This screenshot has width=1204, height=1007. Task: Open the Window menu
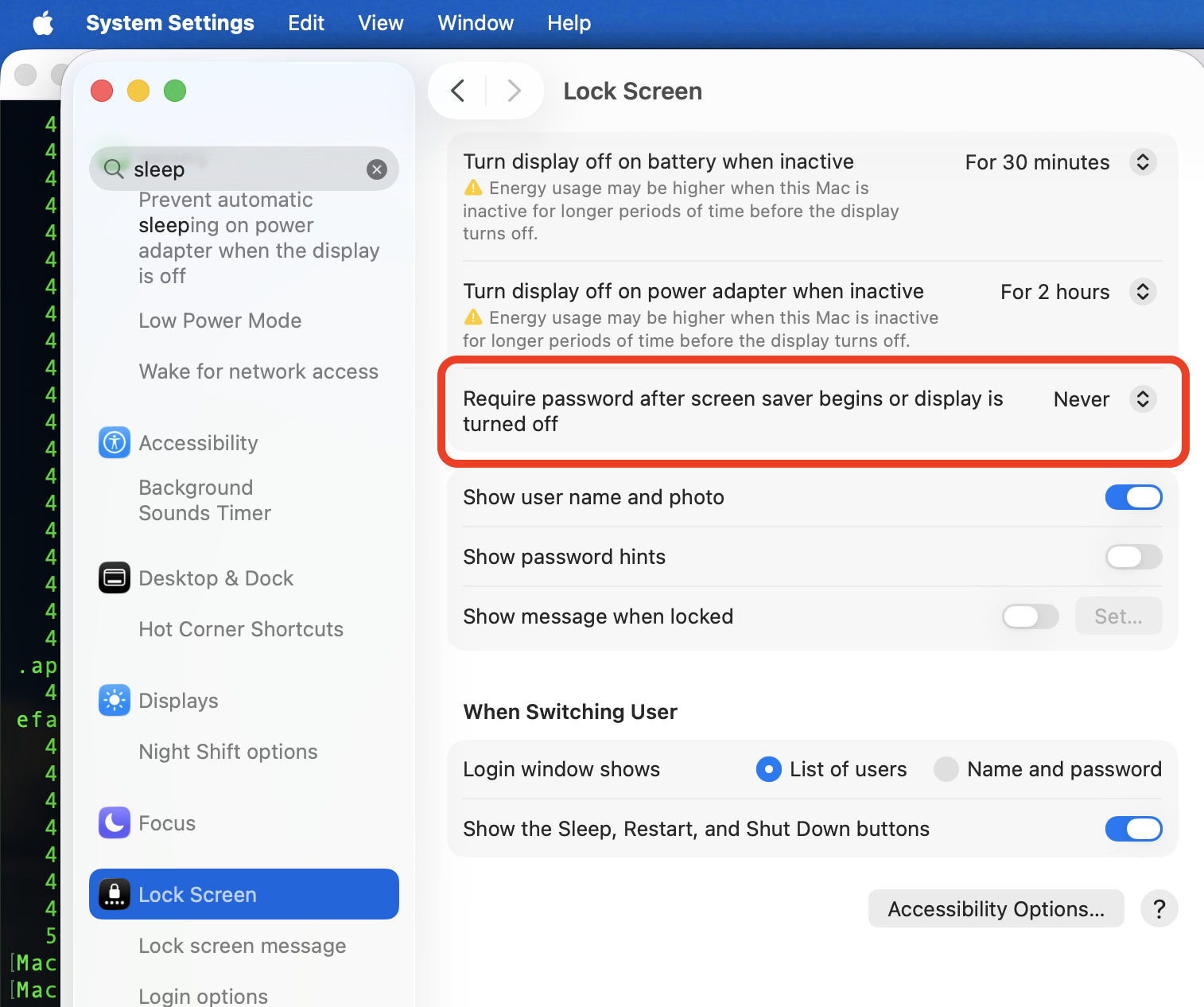(x=476, y=23)
